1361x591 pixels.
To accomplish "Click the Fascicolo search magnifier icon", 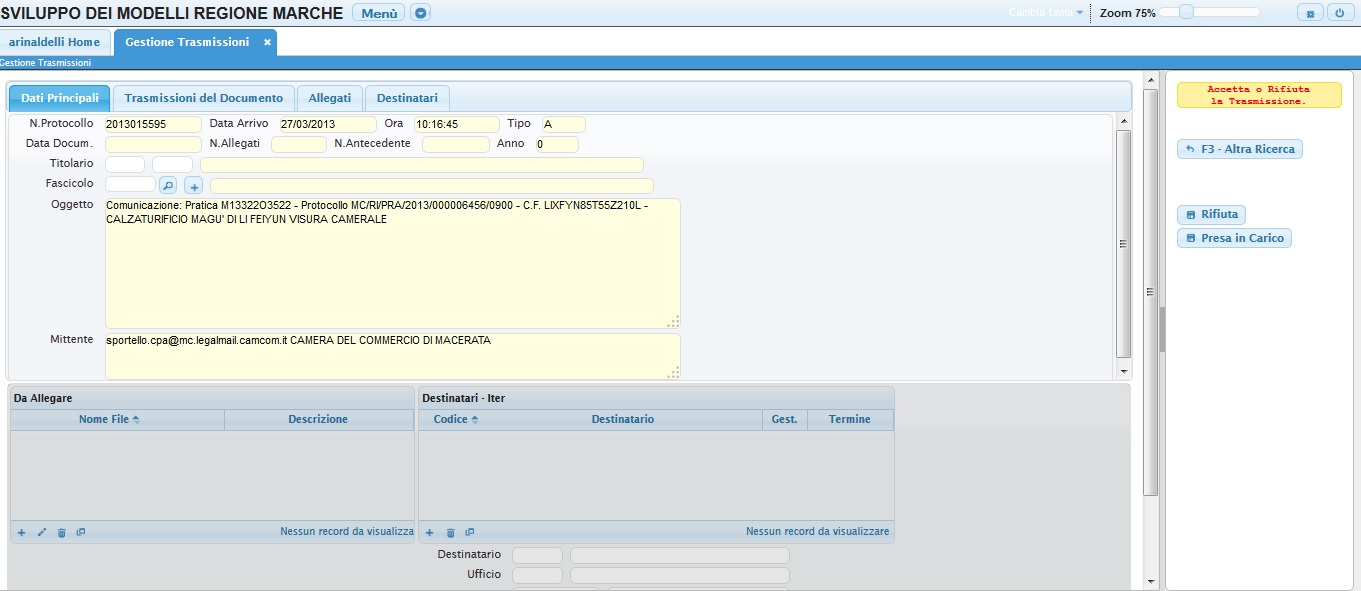I will click(168, 185).
